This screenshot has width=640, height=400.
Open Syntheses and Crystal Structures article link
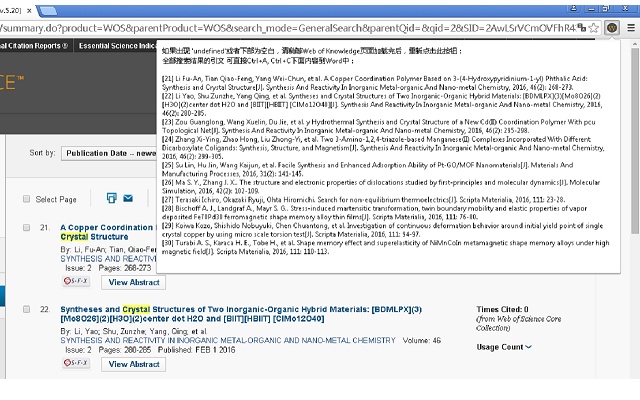point(241,314)
